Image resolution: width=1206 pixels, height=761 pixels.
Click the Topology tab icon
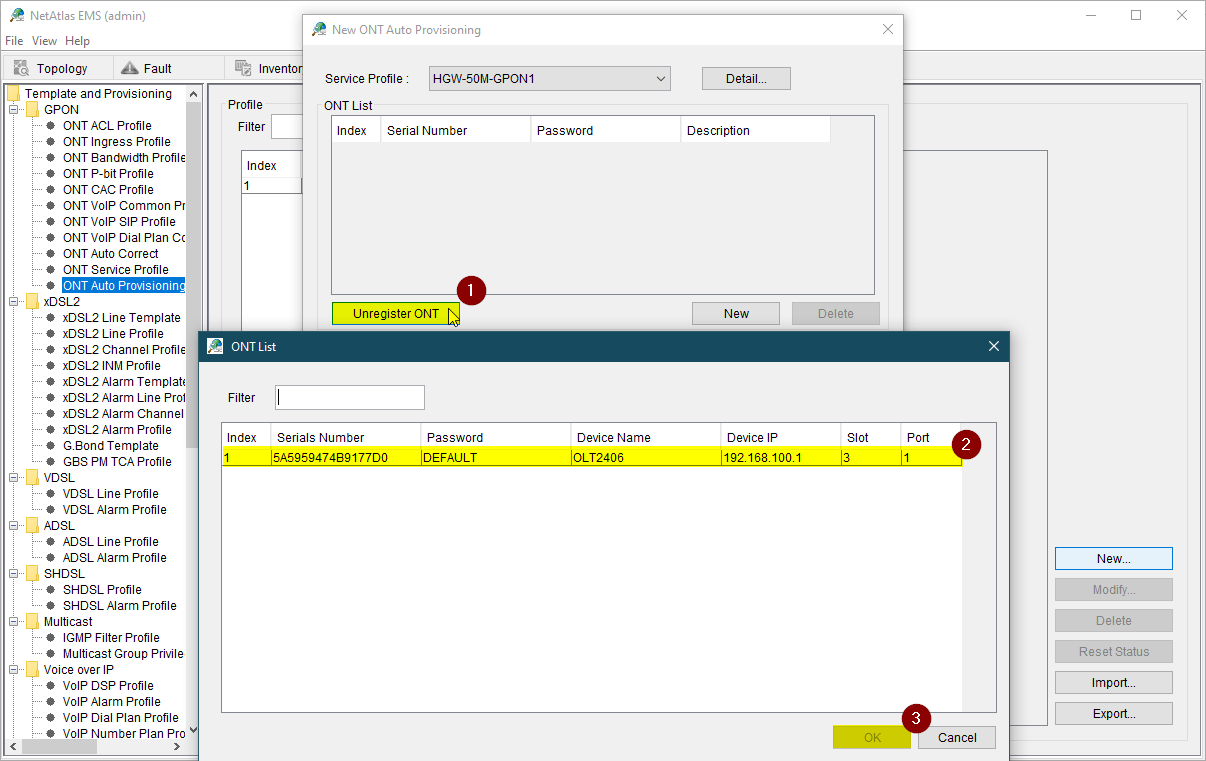click(x=21, y=68)
